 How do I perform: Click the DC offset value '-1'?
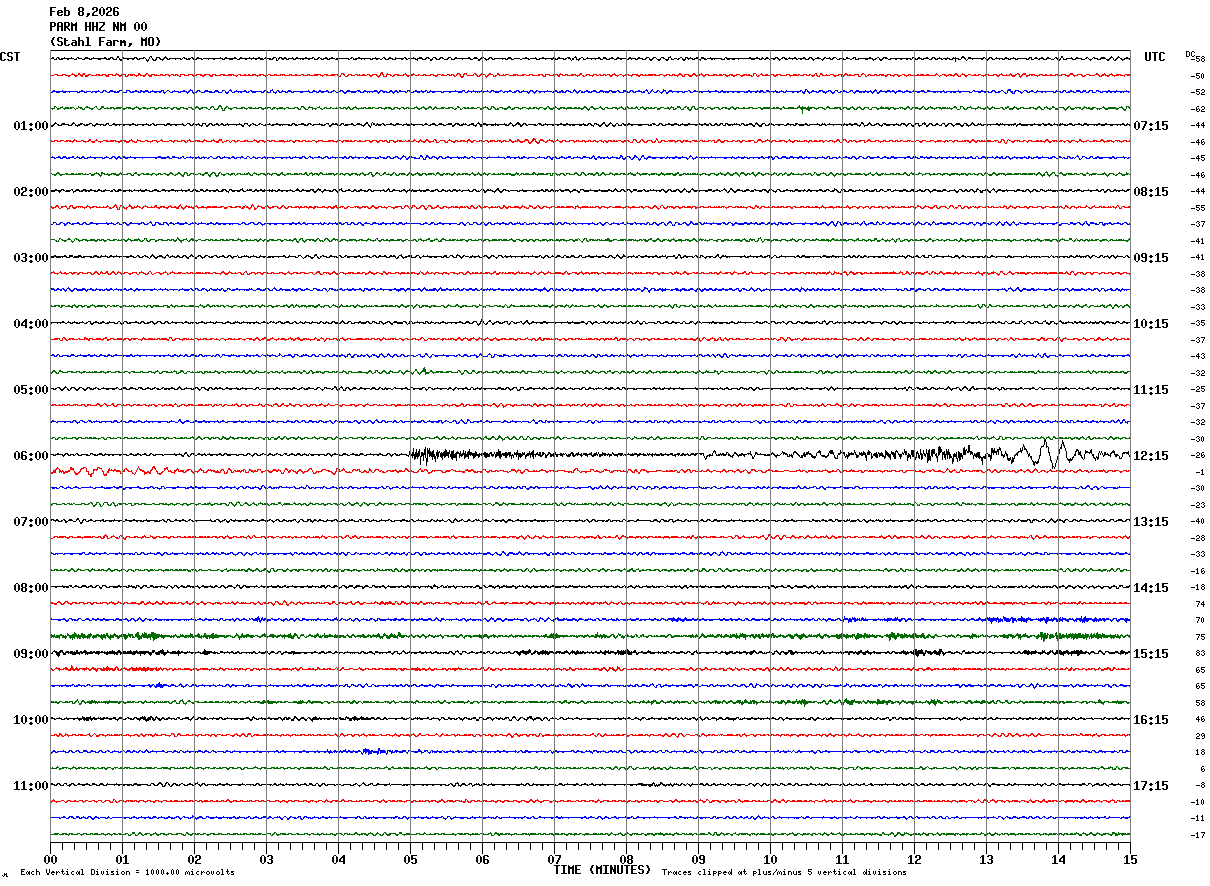[x=1200, y=472]
